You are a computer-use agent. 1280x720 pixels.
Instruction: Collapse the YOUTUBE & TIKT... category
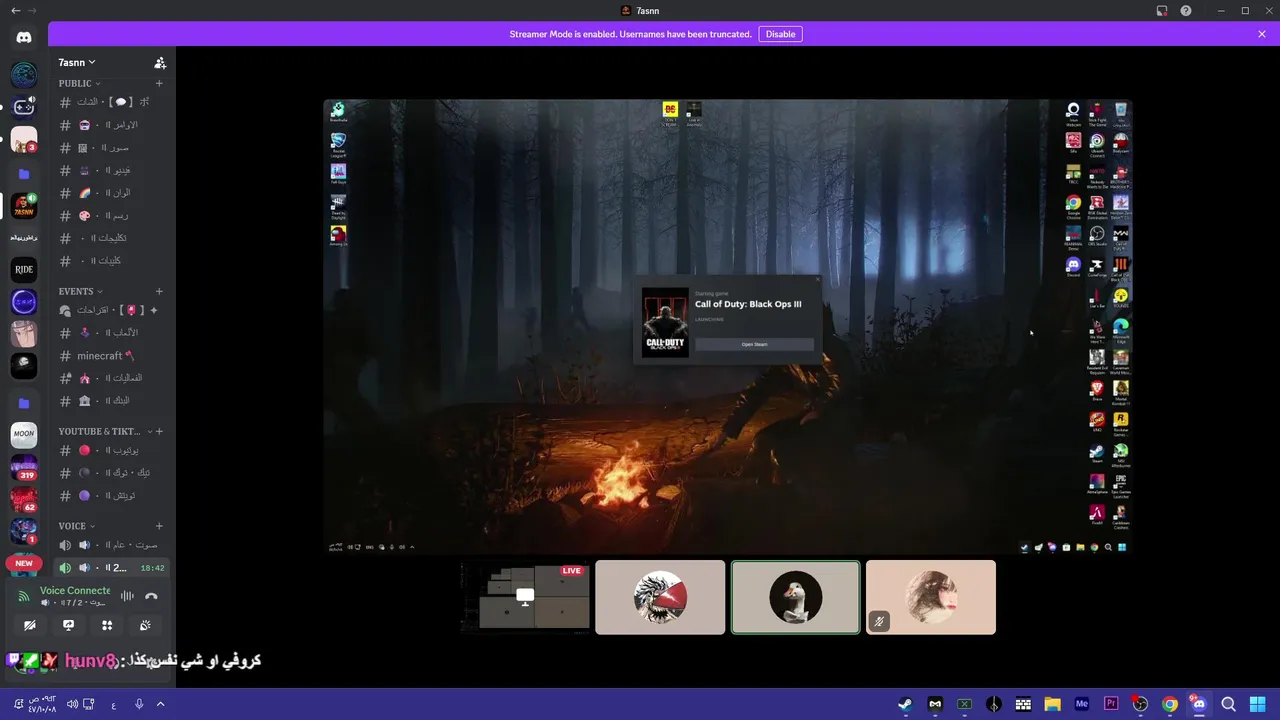tap(104, 431)
